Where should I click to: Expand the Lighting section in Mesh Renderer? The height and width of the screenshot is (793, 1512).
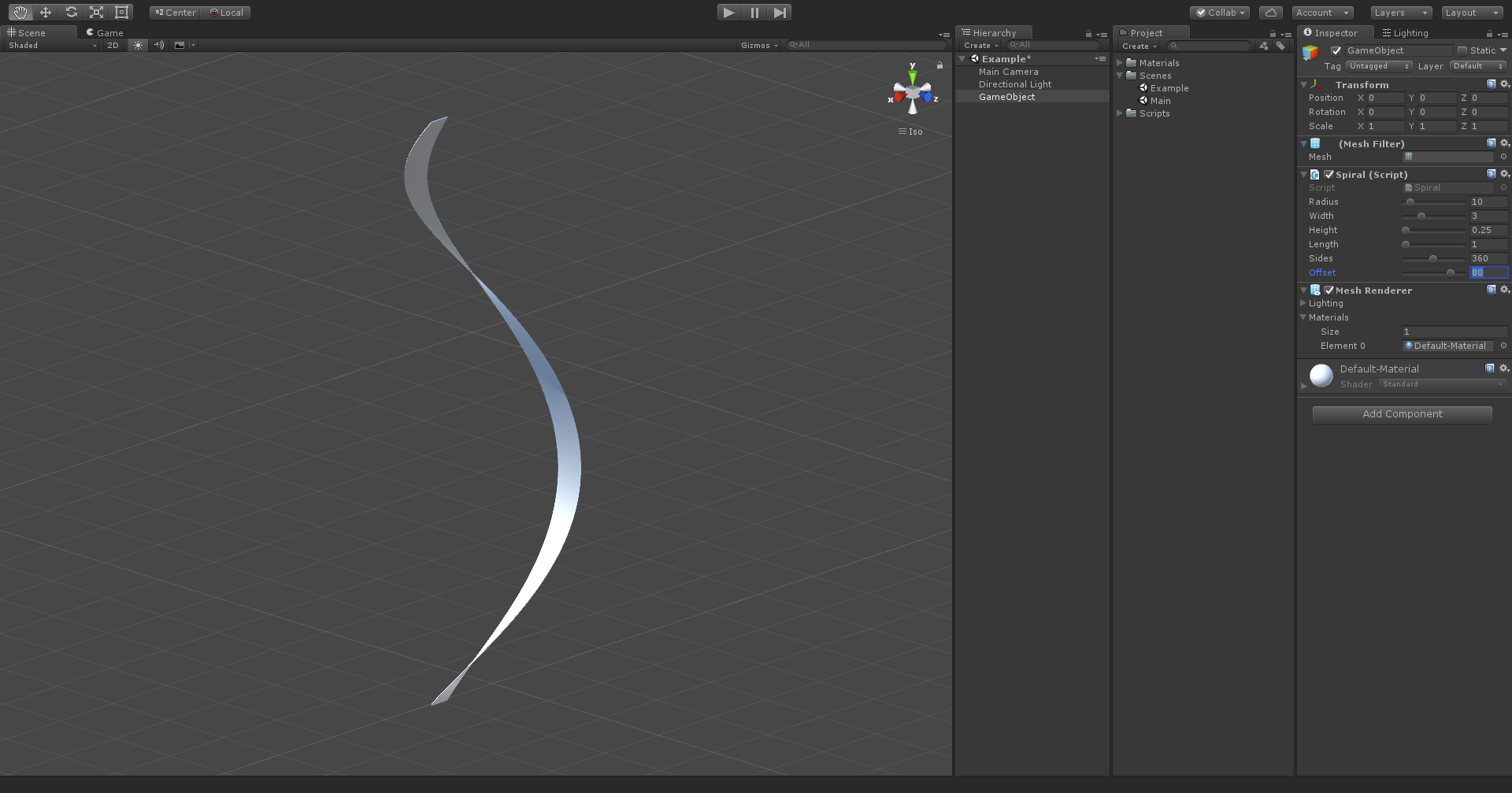click(x=1303, y=303)
